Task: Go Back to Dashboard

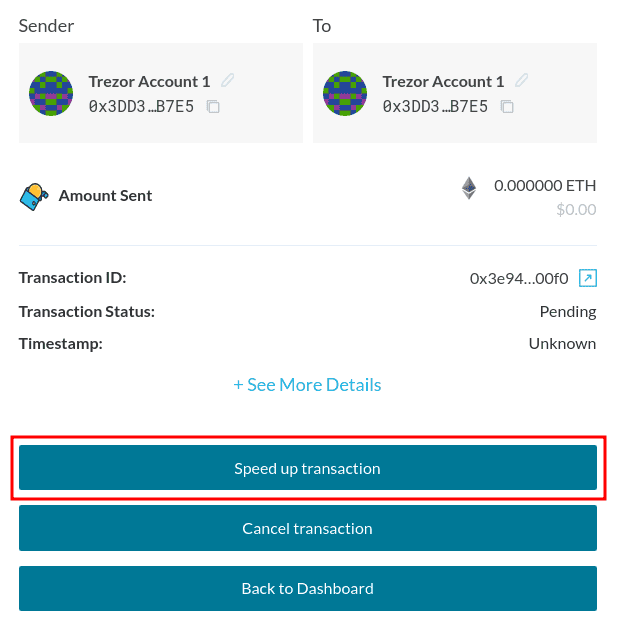Action: [308, 588]
